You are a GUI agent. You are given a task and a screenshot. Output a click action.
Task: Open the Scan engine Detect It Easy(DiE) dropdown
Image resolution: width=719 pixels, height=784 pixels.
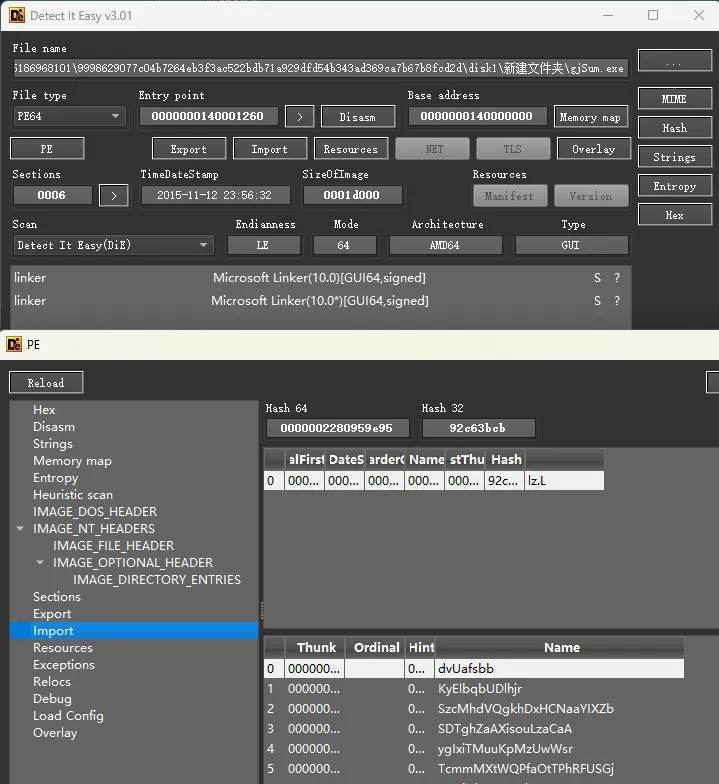click(114, 246)
